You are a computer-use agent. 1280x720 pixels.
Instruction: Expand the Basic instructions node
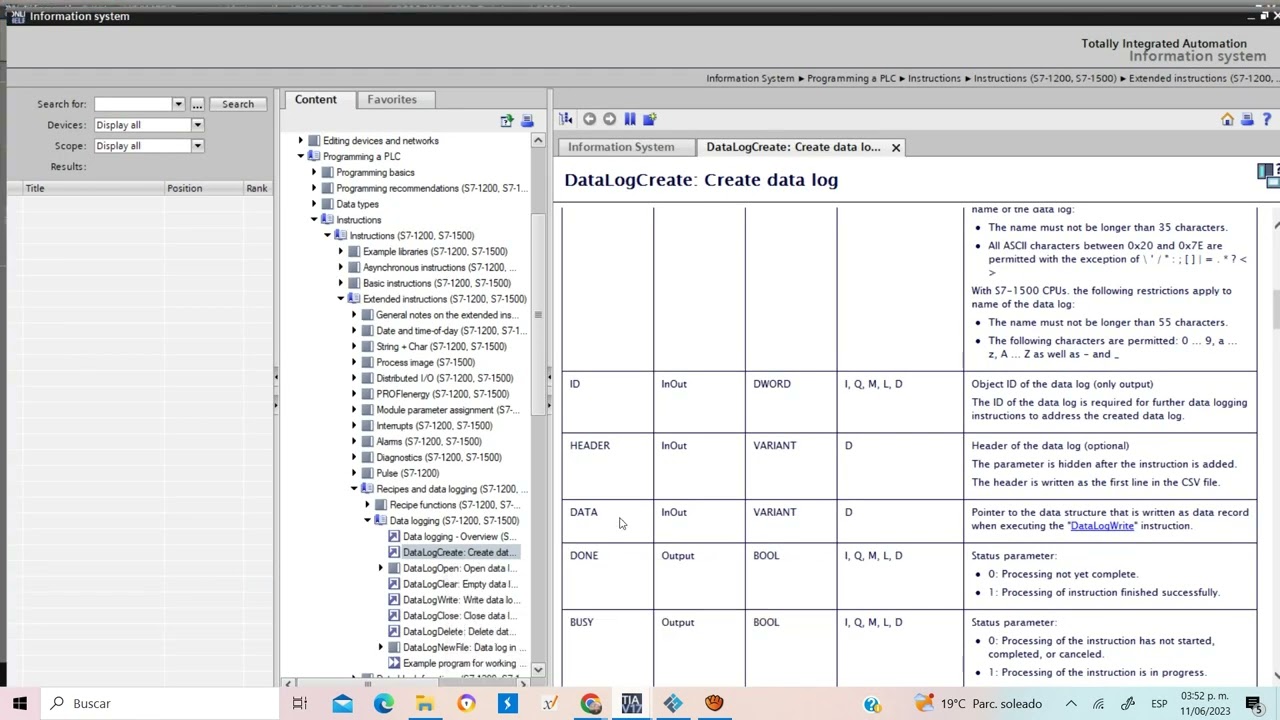click(341, 283)
